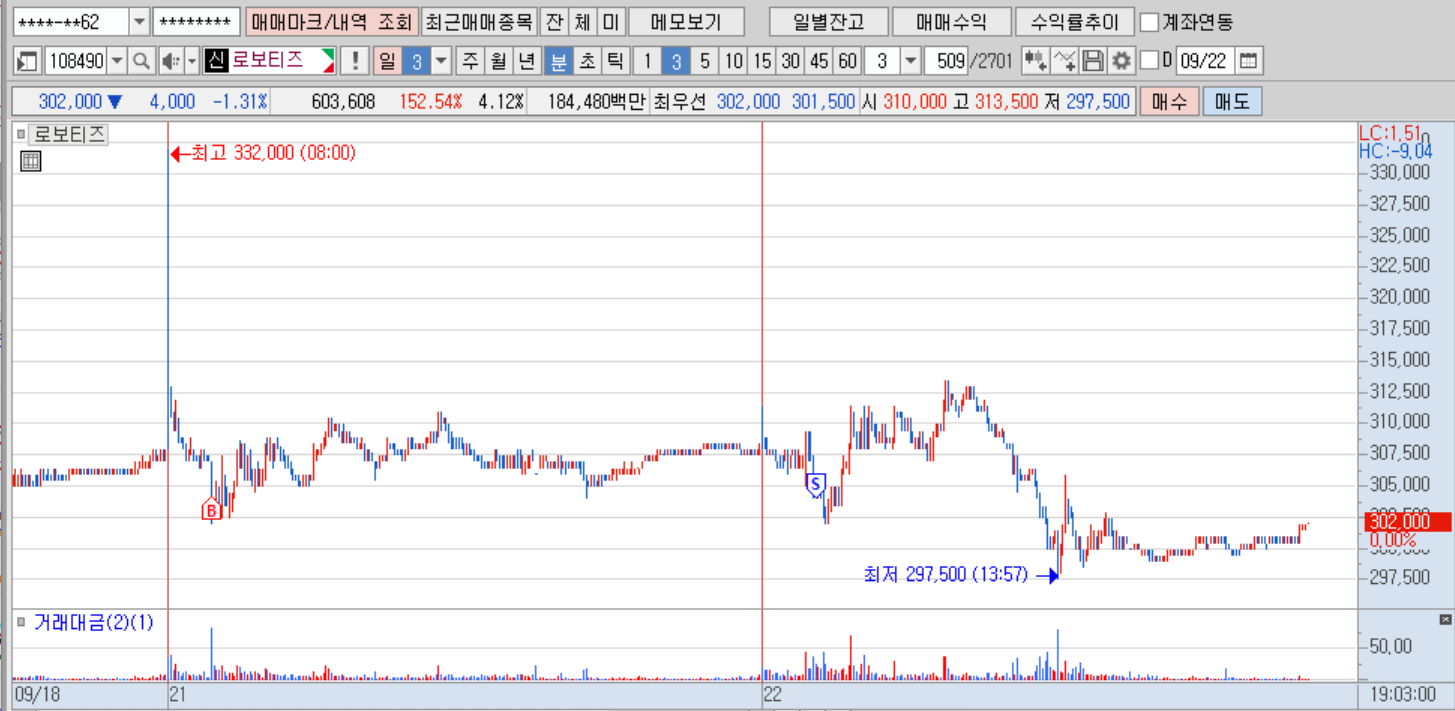The height and width of the screenshot is (711, 1455).
Task: Click the stock code input 108490
Action: 76,61
